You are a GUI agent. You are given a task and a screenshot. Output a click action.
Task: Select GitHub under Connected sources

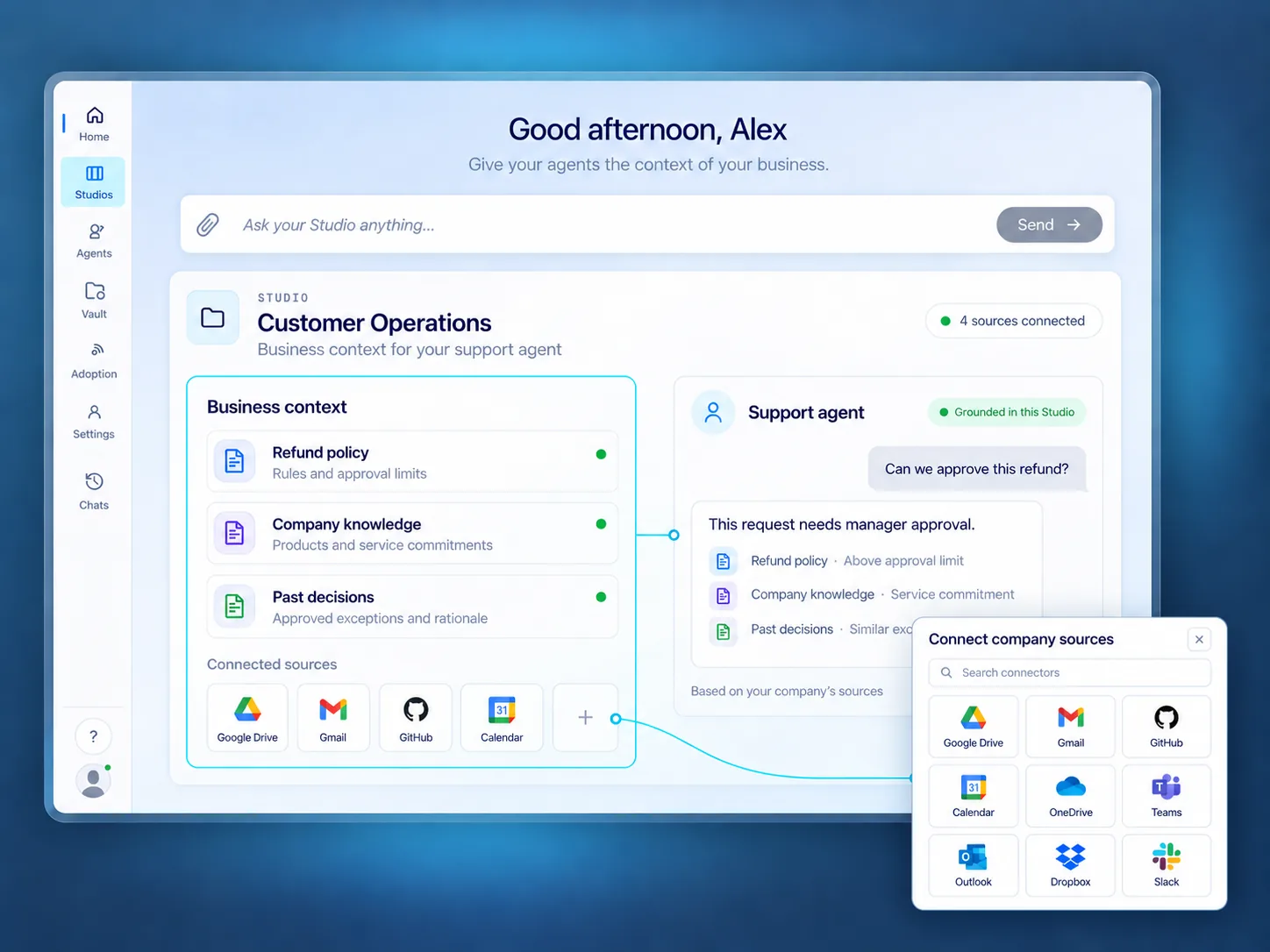[x=416, y=719]
